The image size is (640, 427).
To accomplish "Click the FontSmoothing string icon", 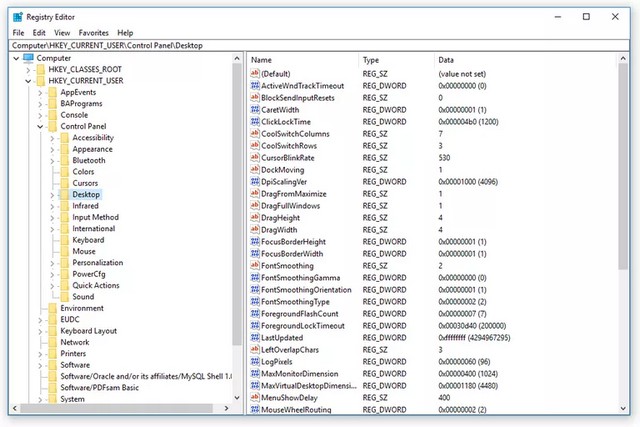I will [x=255, y=265].
